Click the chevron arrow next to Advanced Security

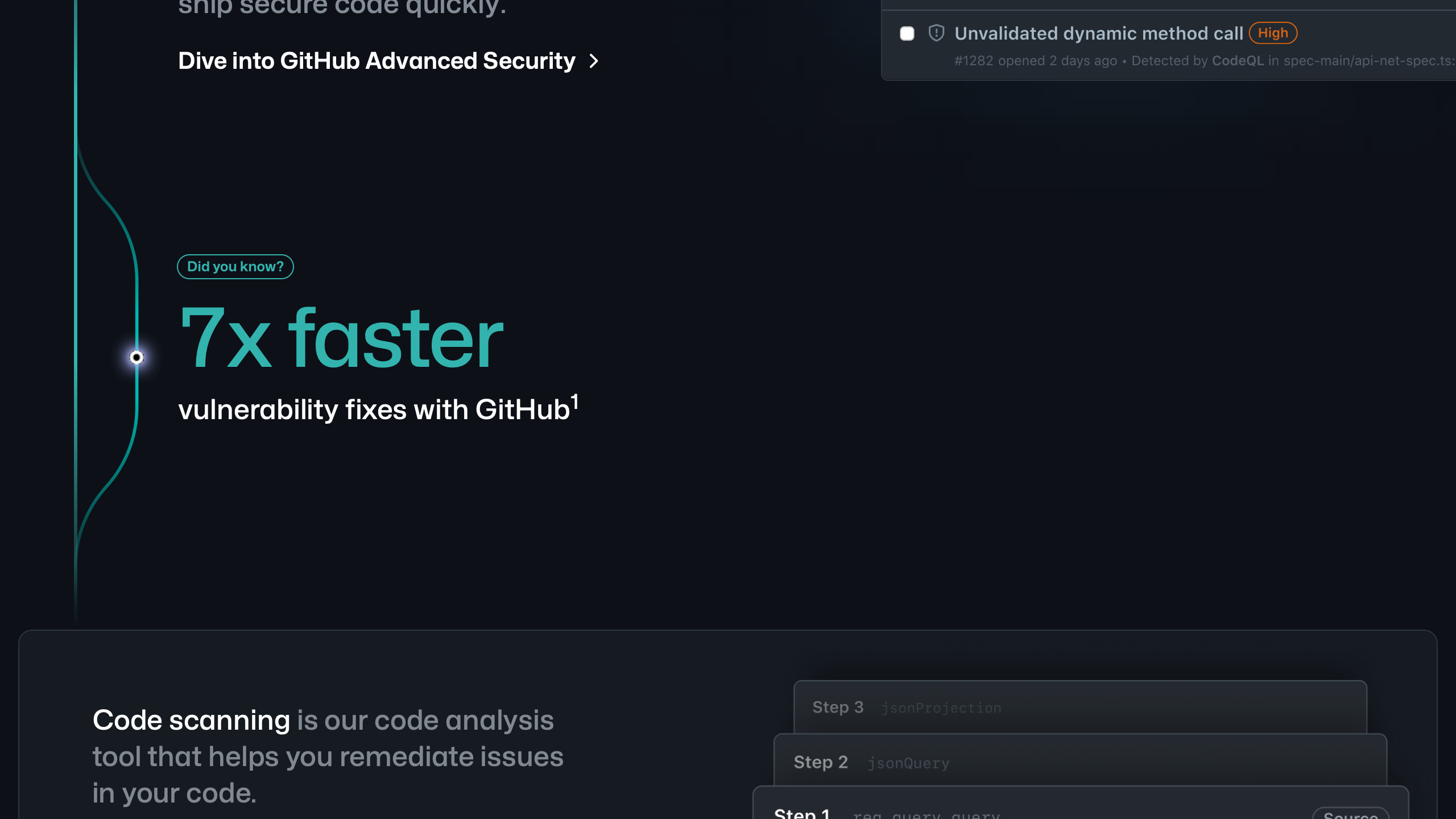594,61
